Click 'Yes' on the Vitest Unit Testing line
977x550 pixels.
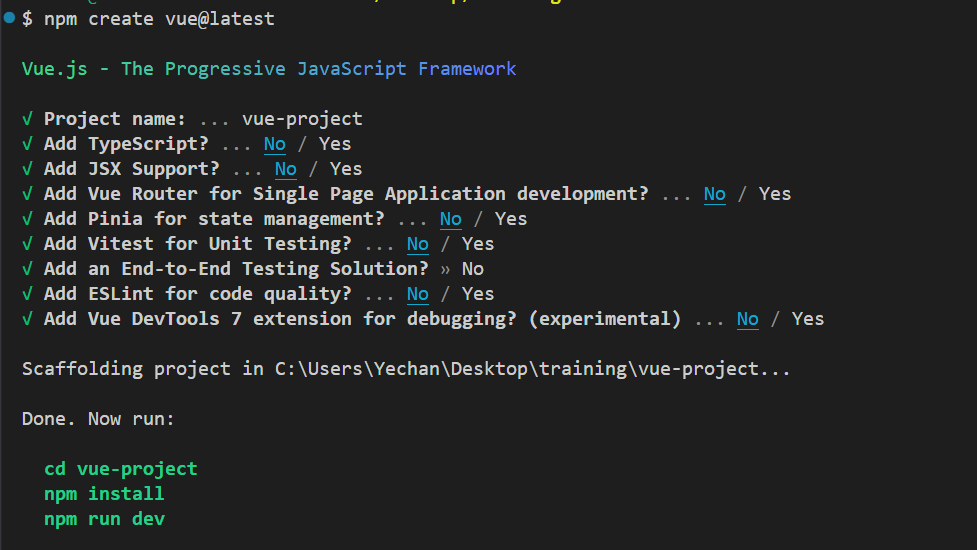point(478,244)
